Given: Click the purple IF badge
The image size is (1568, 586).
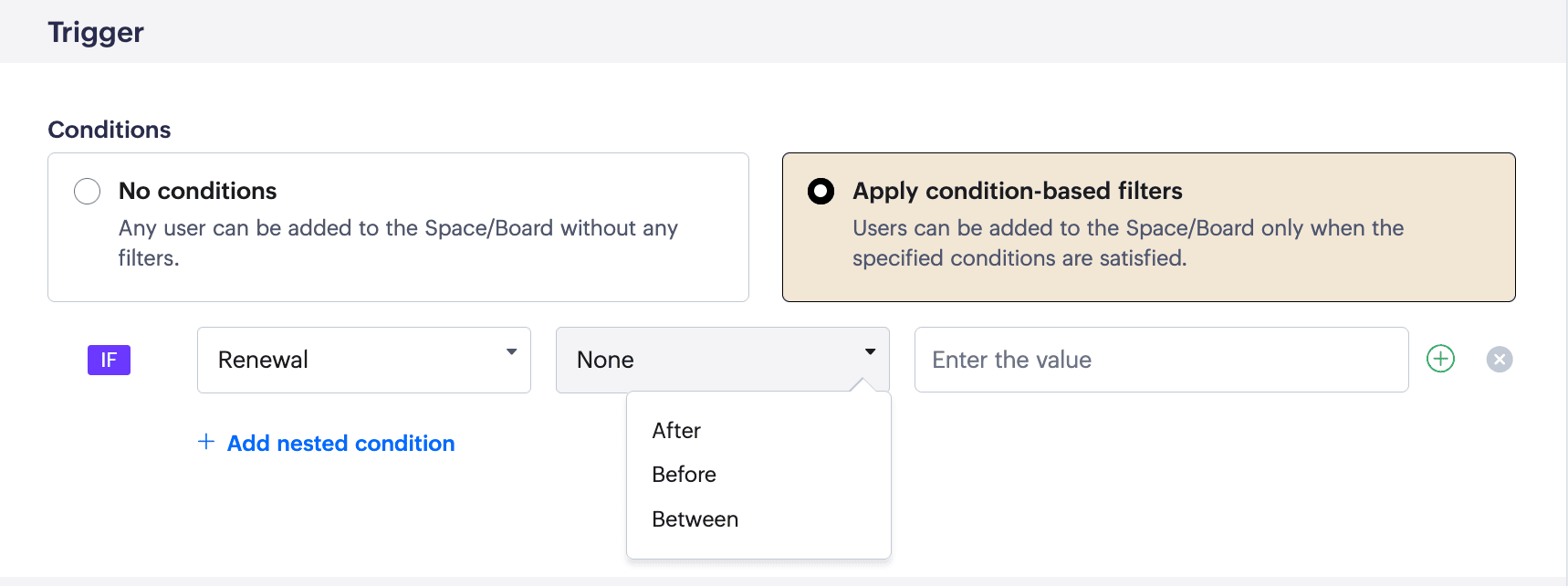Looking at the screenshot, I should pyautogui.click(x=109, y=360).
